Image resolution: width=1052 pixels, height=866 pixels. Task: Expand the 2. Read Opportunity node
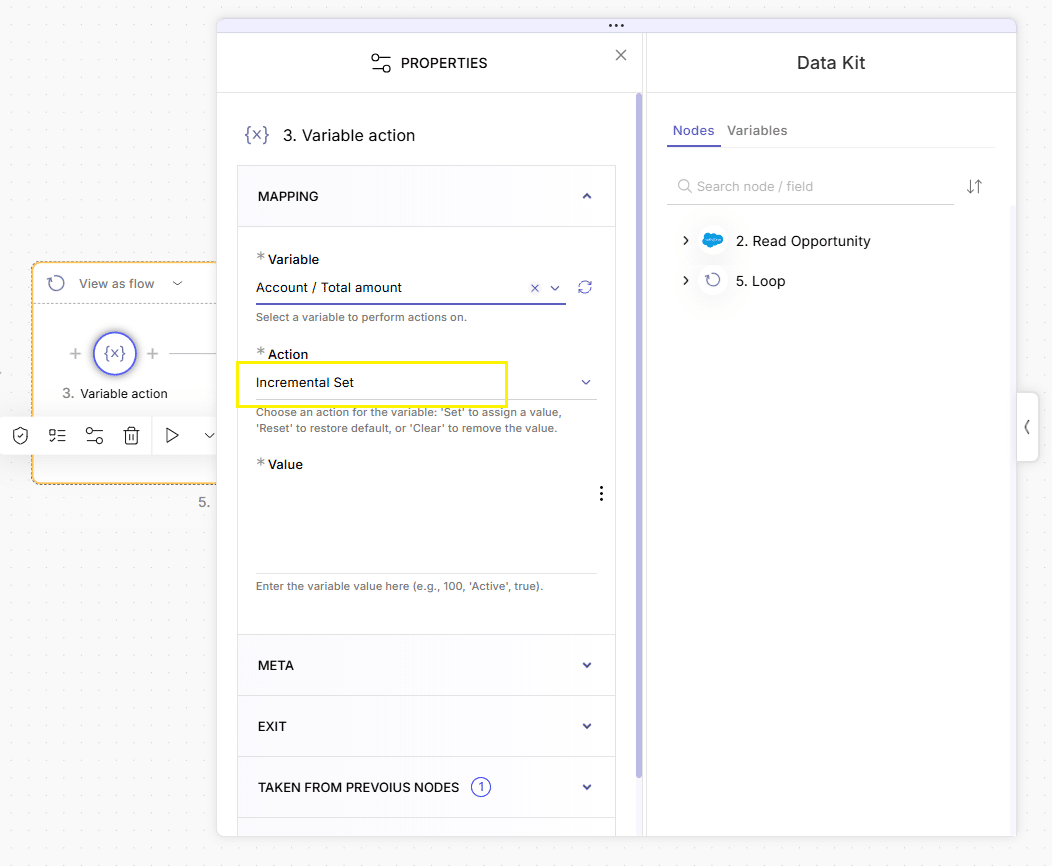pyautogui.click(x=685, y=240)
